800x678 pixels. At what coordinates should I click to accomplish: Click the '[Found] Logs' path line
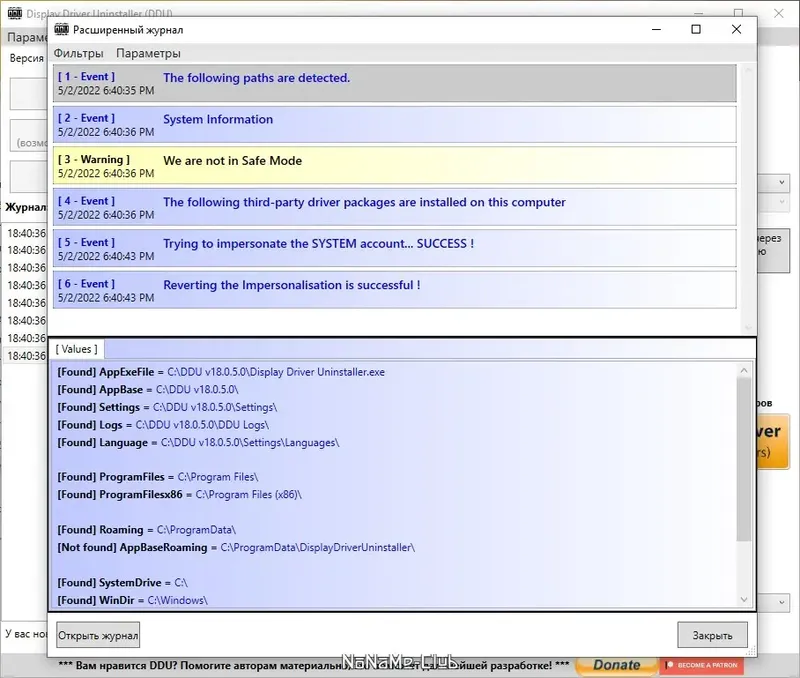click(x=163, y=425)
